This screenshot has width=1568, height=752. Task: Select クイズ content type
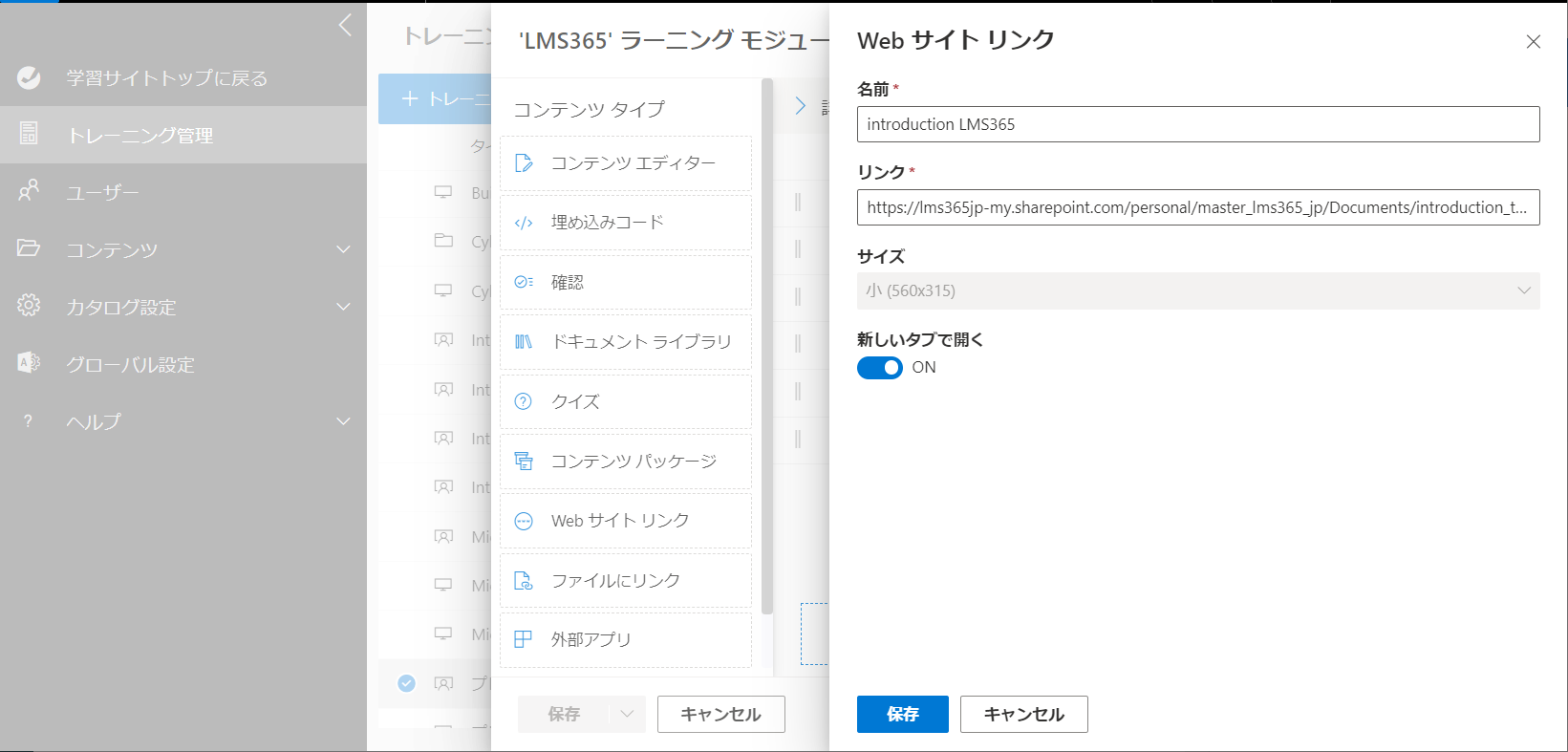[626, 401]
